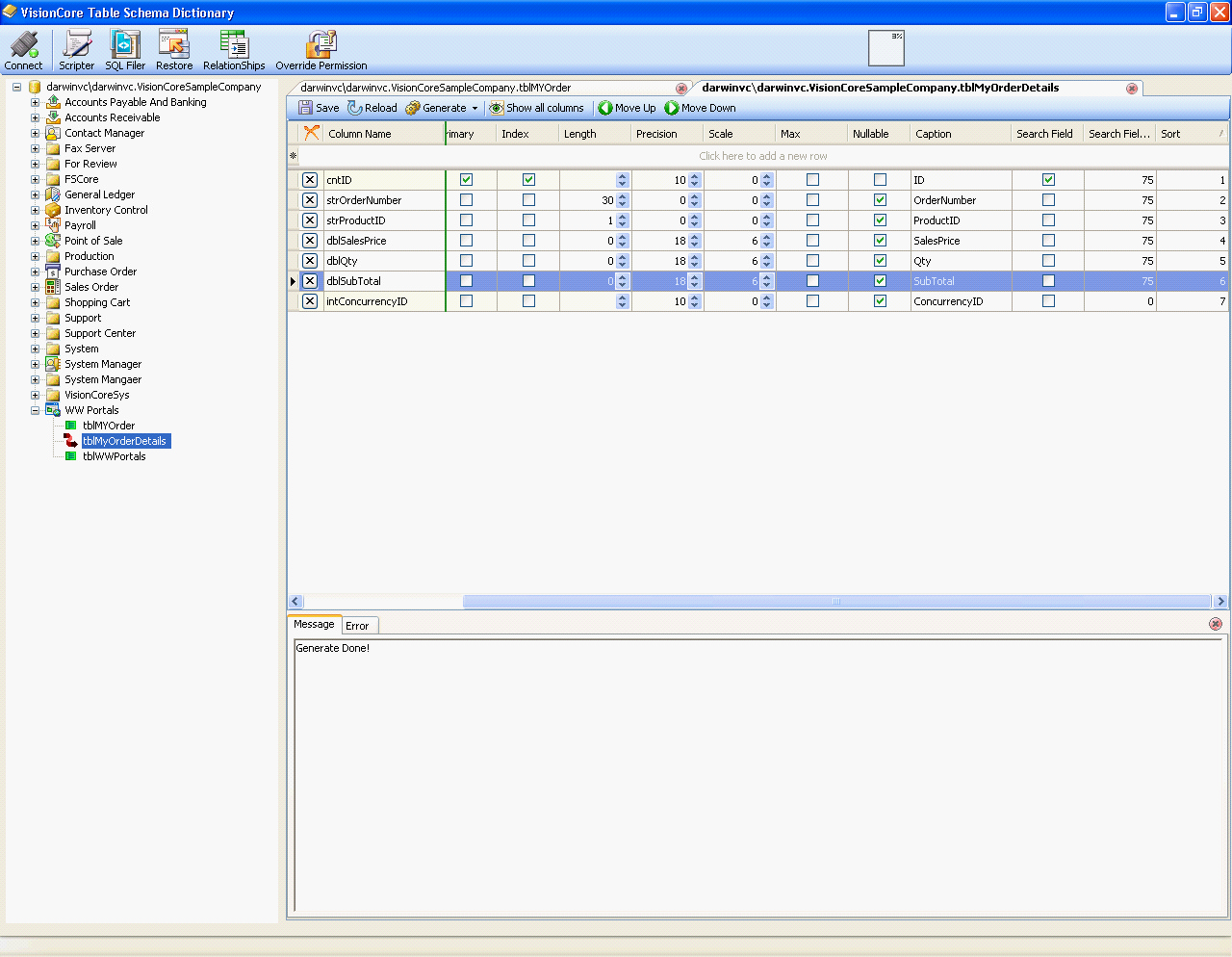
Task: Select the Sales Order tree item
Action: [x=91, y=287]
